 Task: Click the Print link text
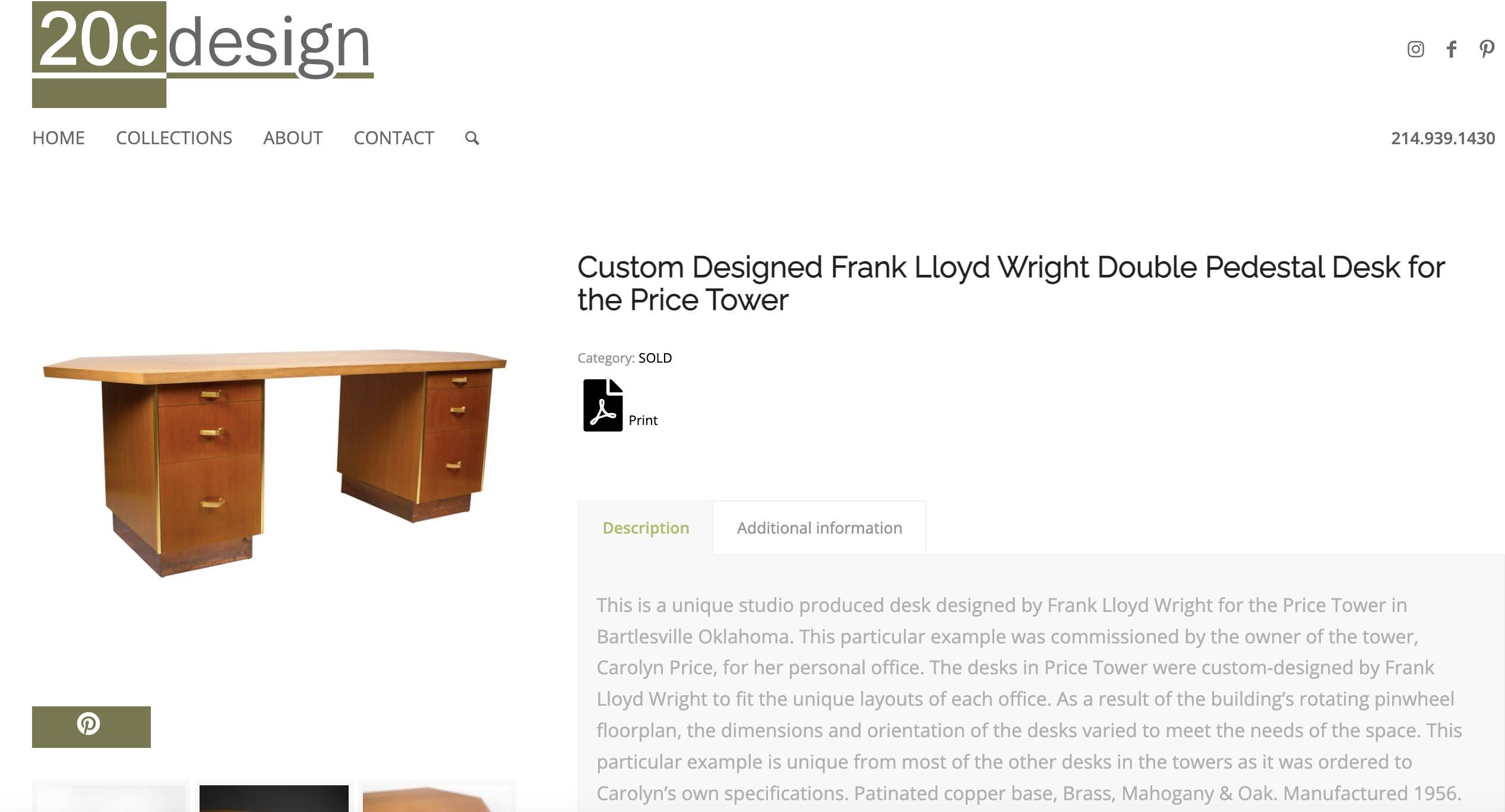643,420
